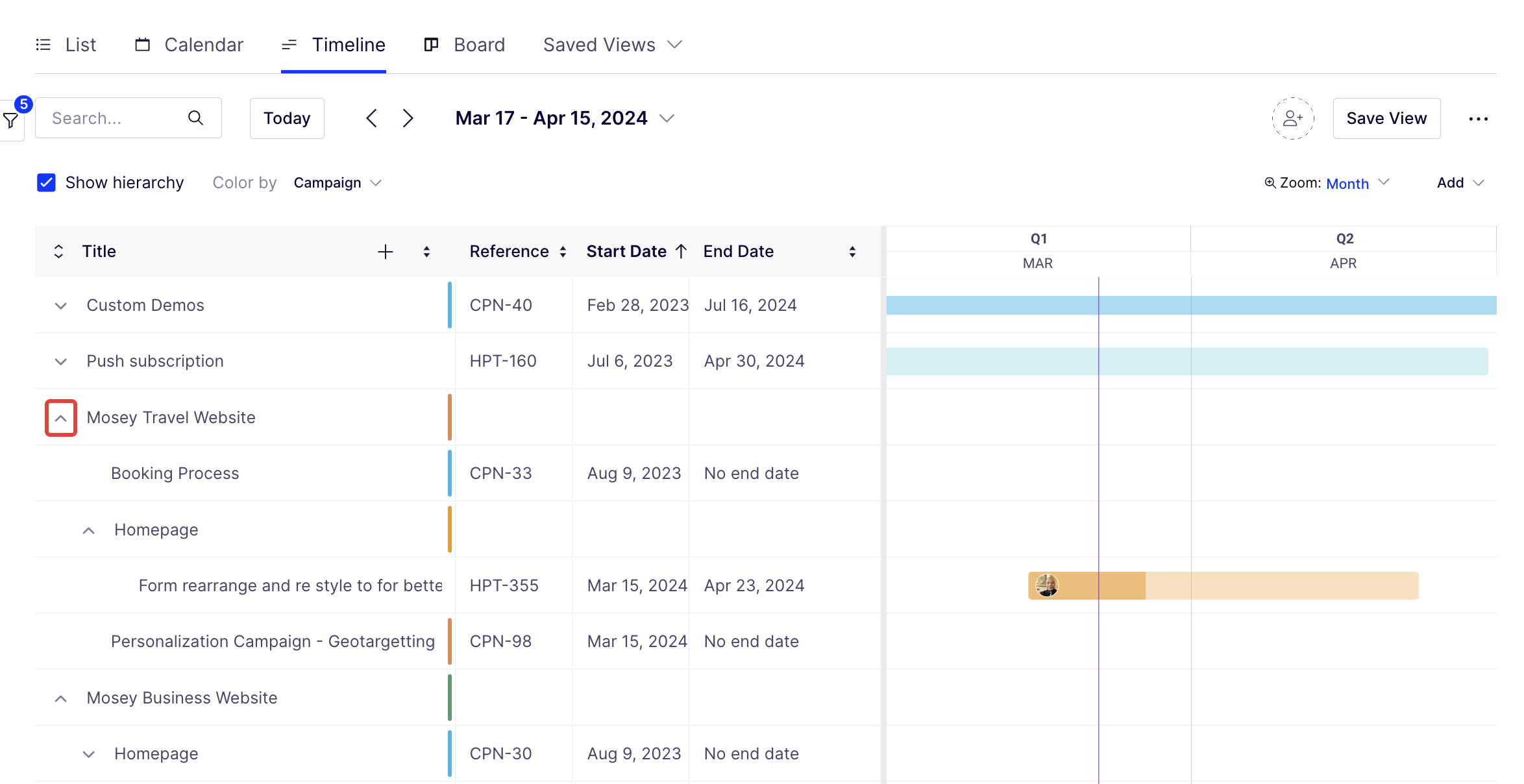Click the plus icon in Title column
This screenshot has width=1524, height=784.
(x=386, y=252)
